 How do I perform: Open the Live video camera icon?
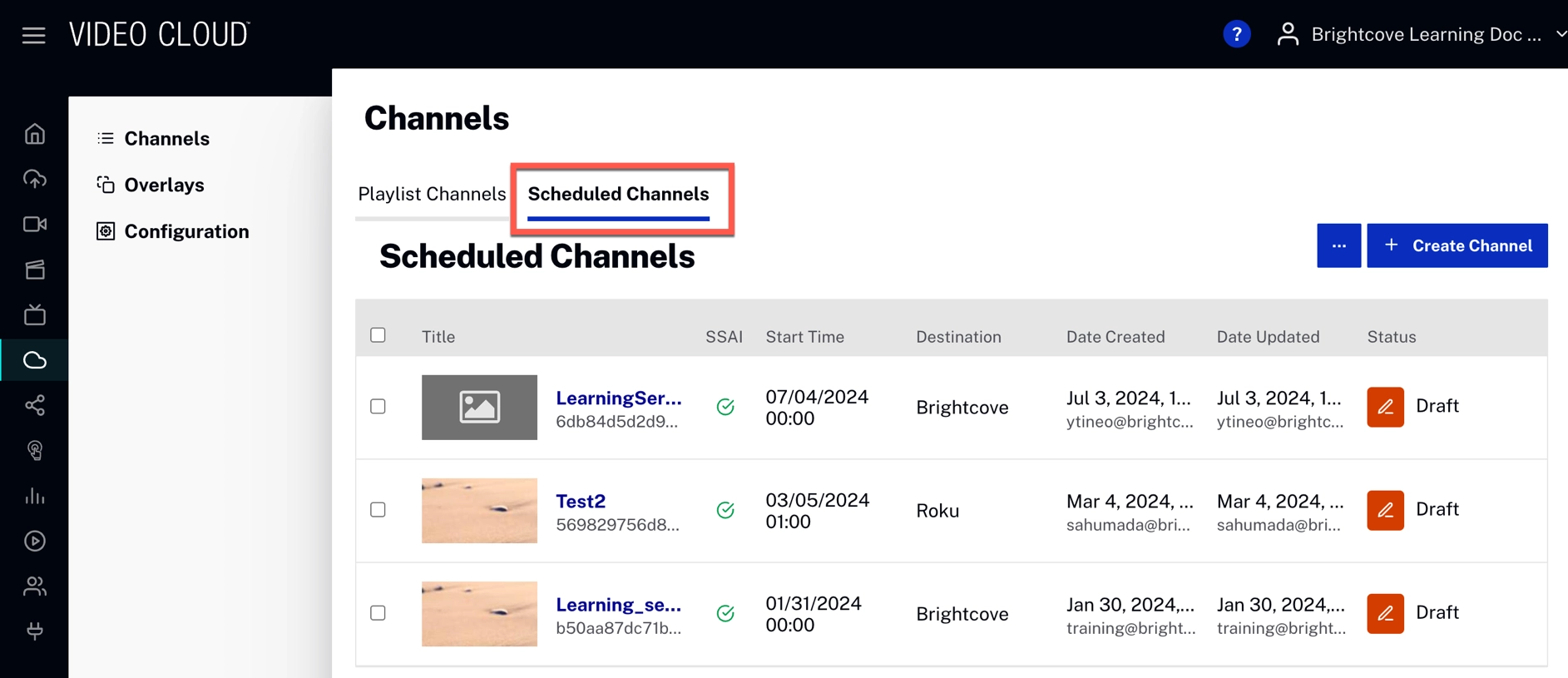tap(35, 225)
